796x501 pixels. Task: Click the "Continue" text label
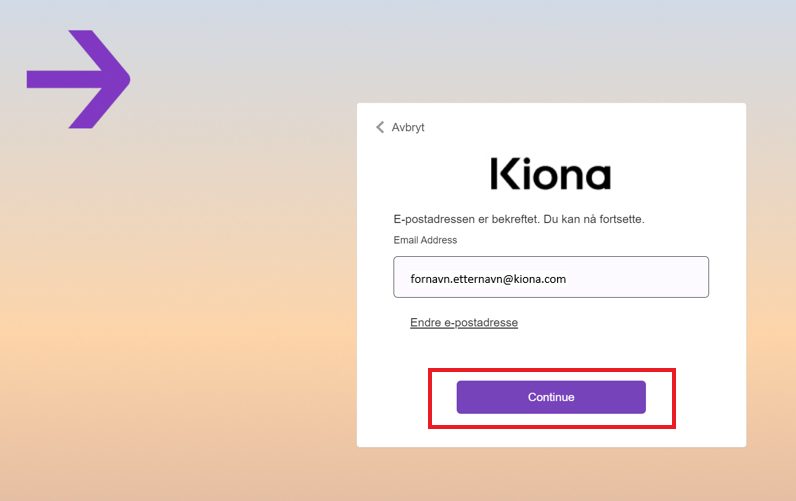(551, 397)
